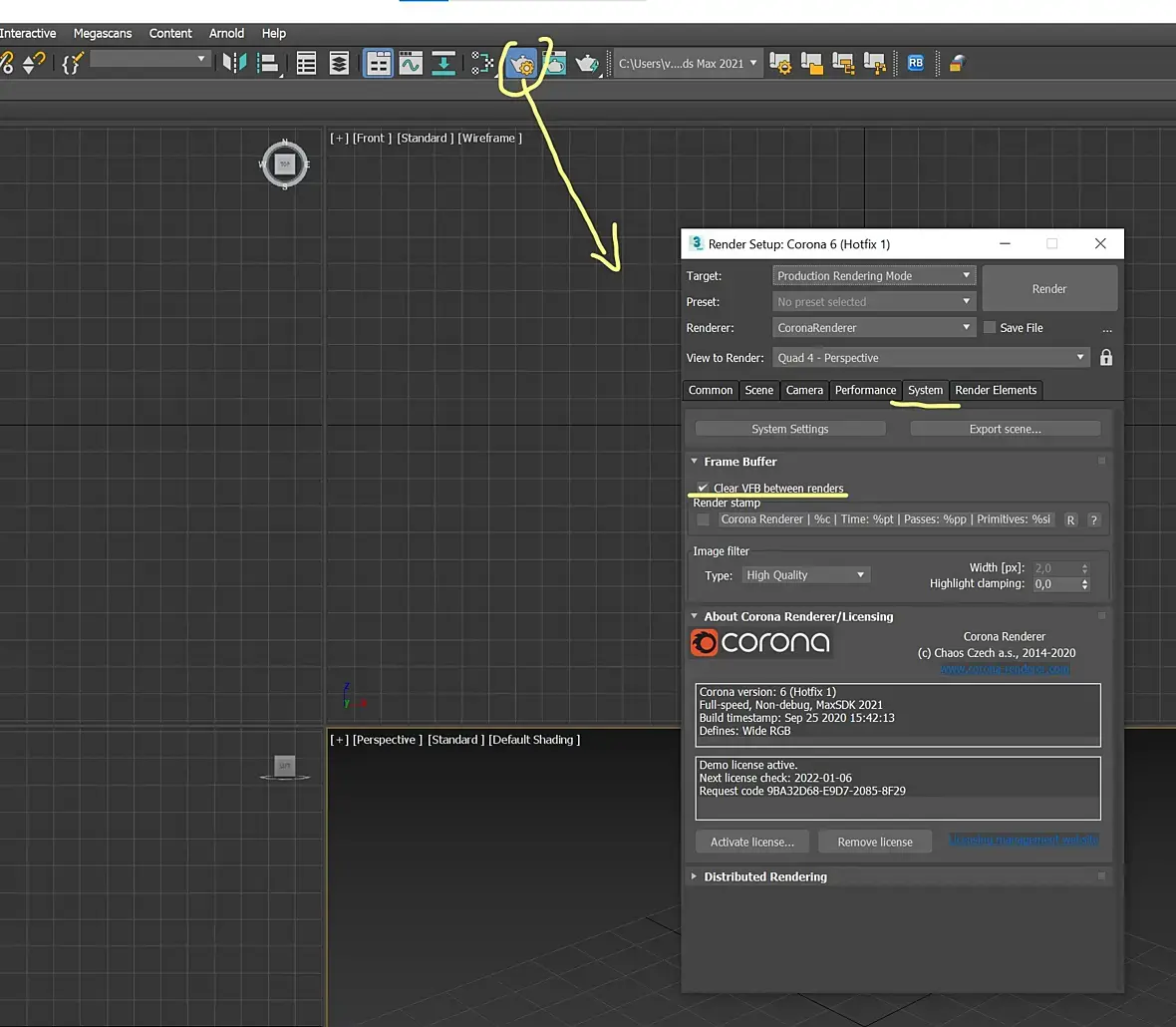Lock the View to Render padlock
The width and height of the screenshot is (1176, 1027).
click(x=1105, y=358)
